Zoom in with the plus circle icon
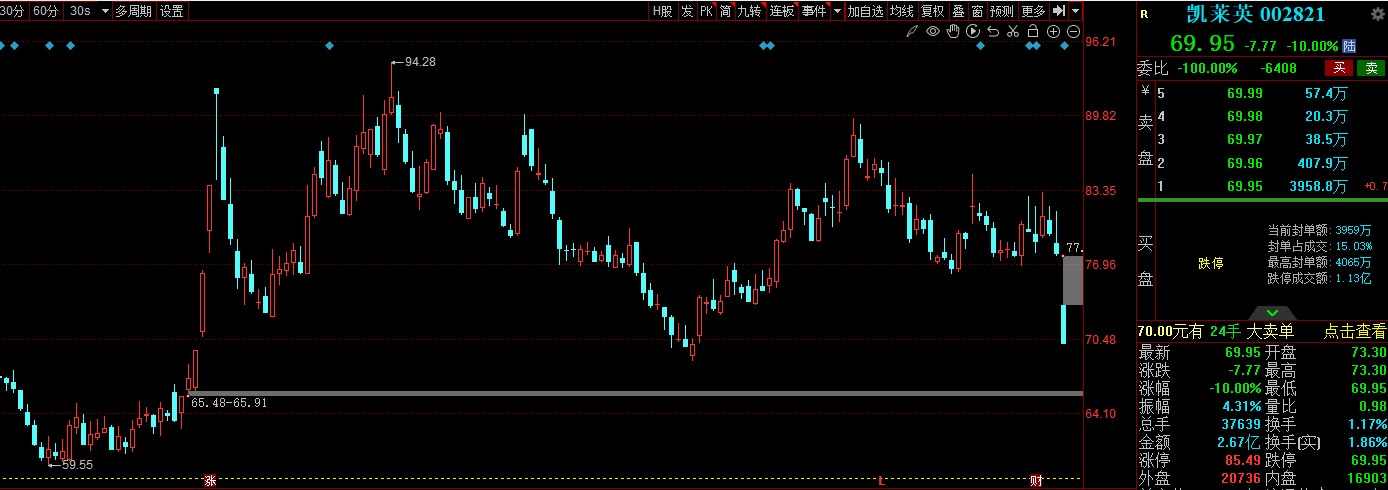Image resolution: width=1388 pixels, height=490 pixels. coord(1053,32)
